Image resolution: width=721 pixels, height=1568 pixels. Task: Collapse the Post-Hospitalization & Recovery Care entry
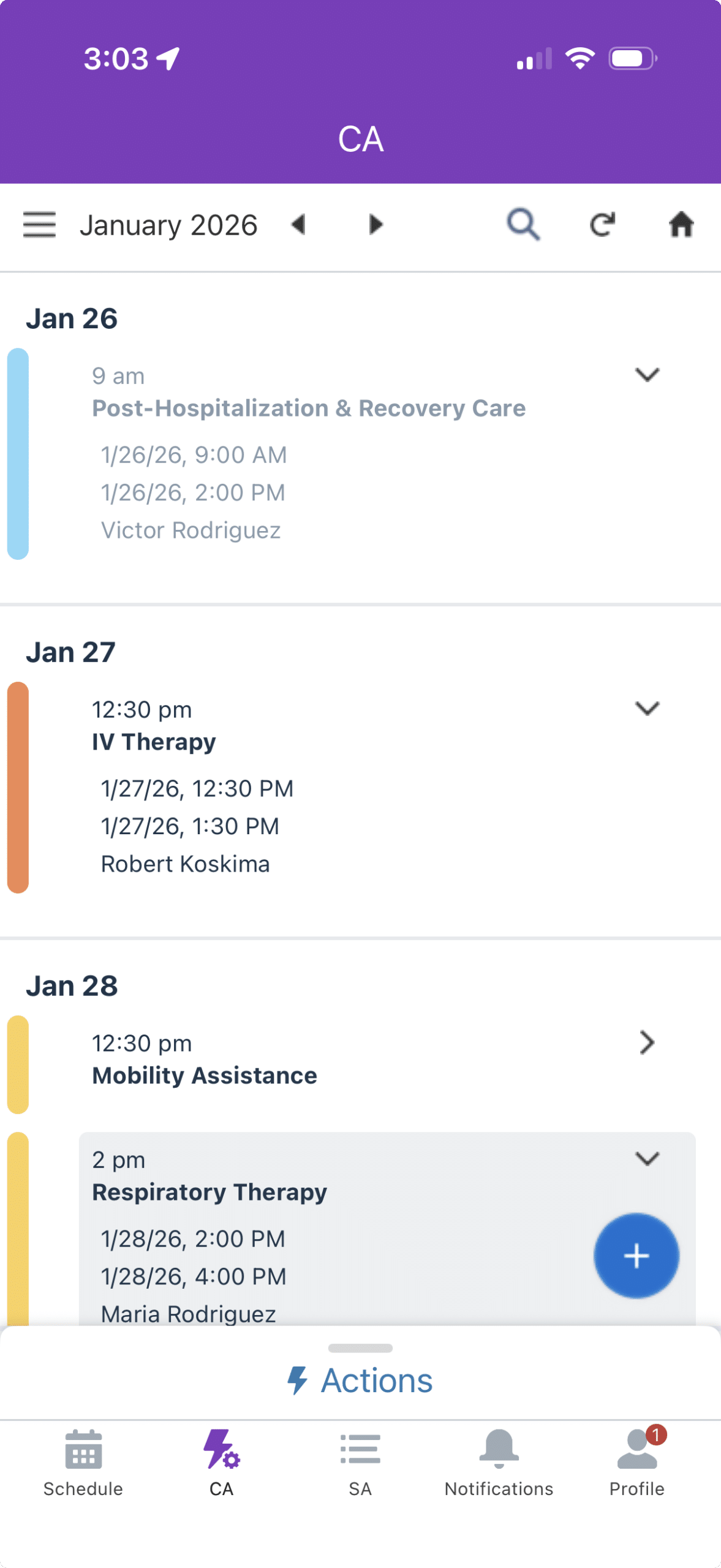(x=647, y=374)
